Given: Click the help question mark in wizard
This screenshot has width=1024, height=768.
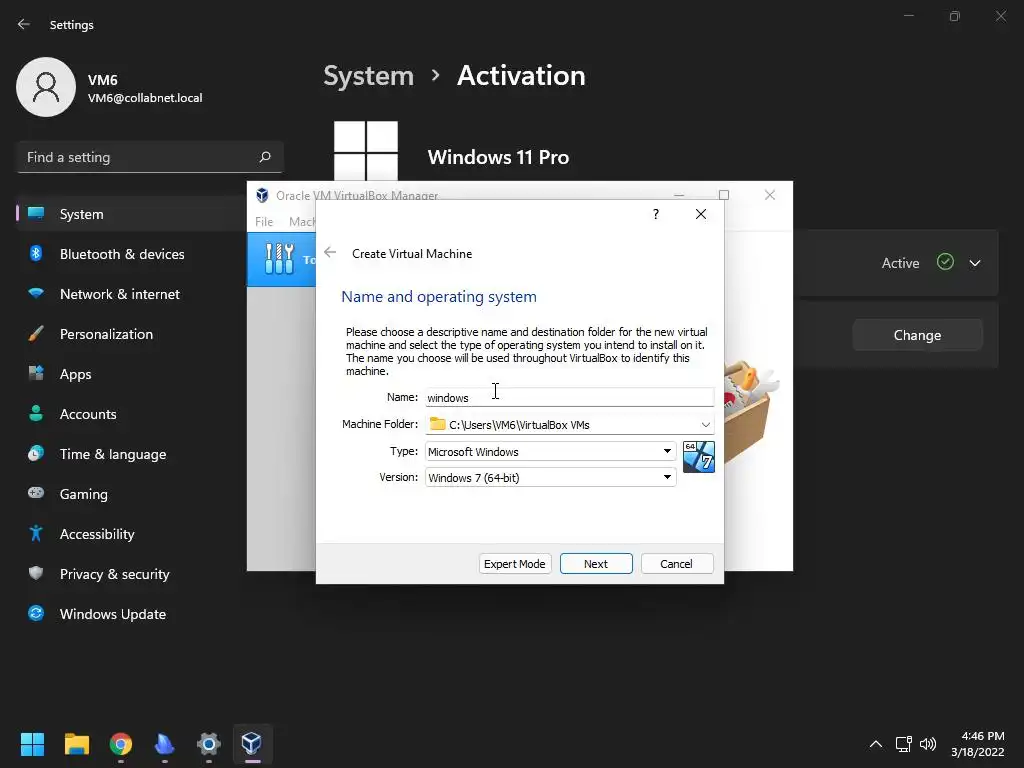Looking at the screenshot, I should click(656, 214).
